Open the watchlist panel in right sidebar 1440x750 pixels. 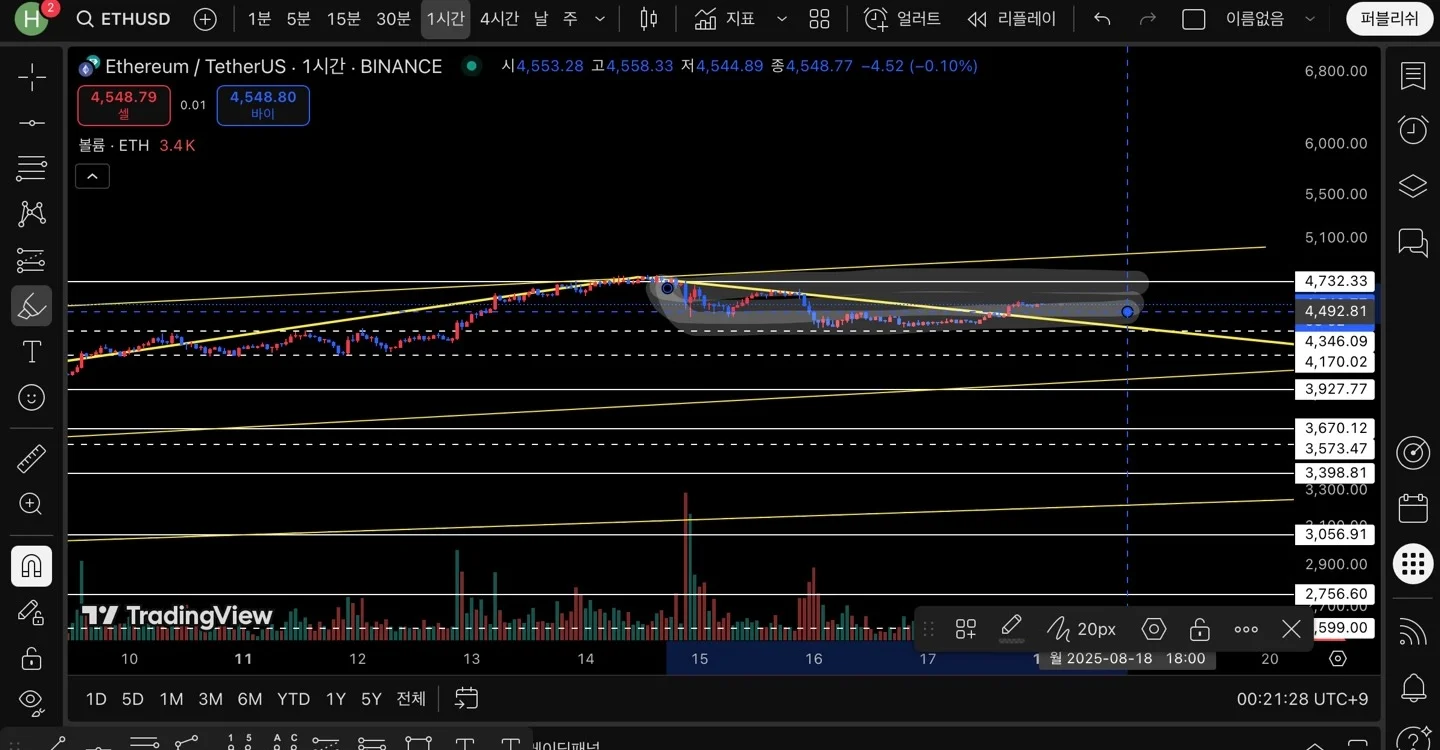(x=1413, y=76)
